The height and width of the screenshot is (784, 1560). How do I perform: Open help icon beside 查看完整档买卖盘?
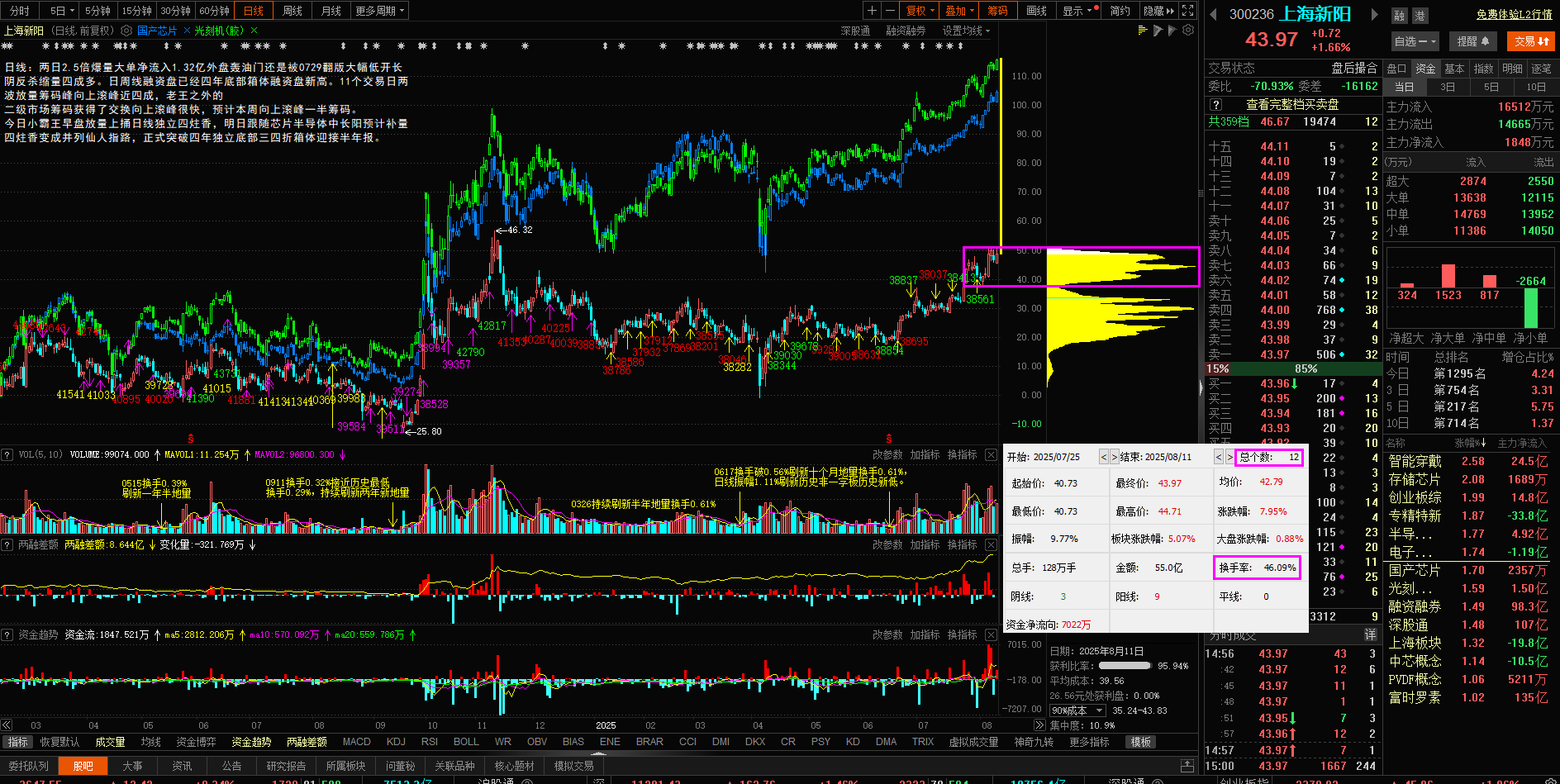pos(1215,105)
